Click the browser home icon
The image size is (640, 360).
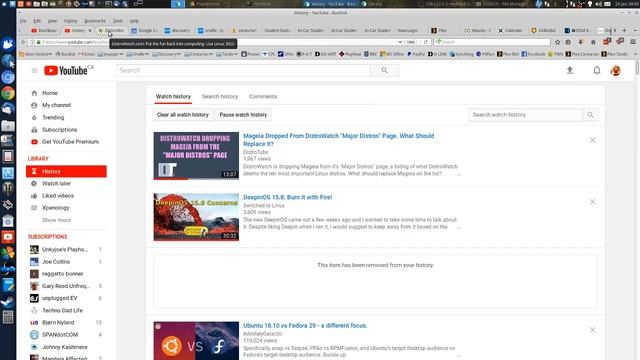click(x=593, y=42)
